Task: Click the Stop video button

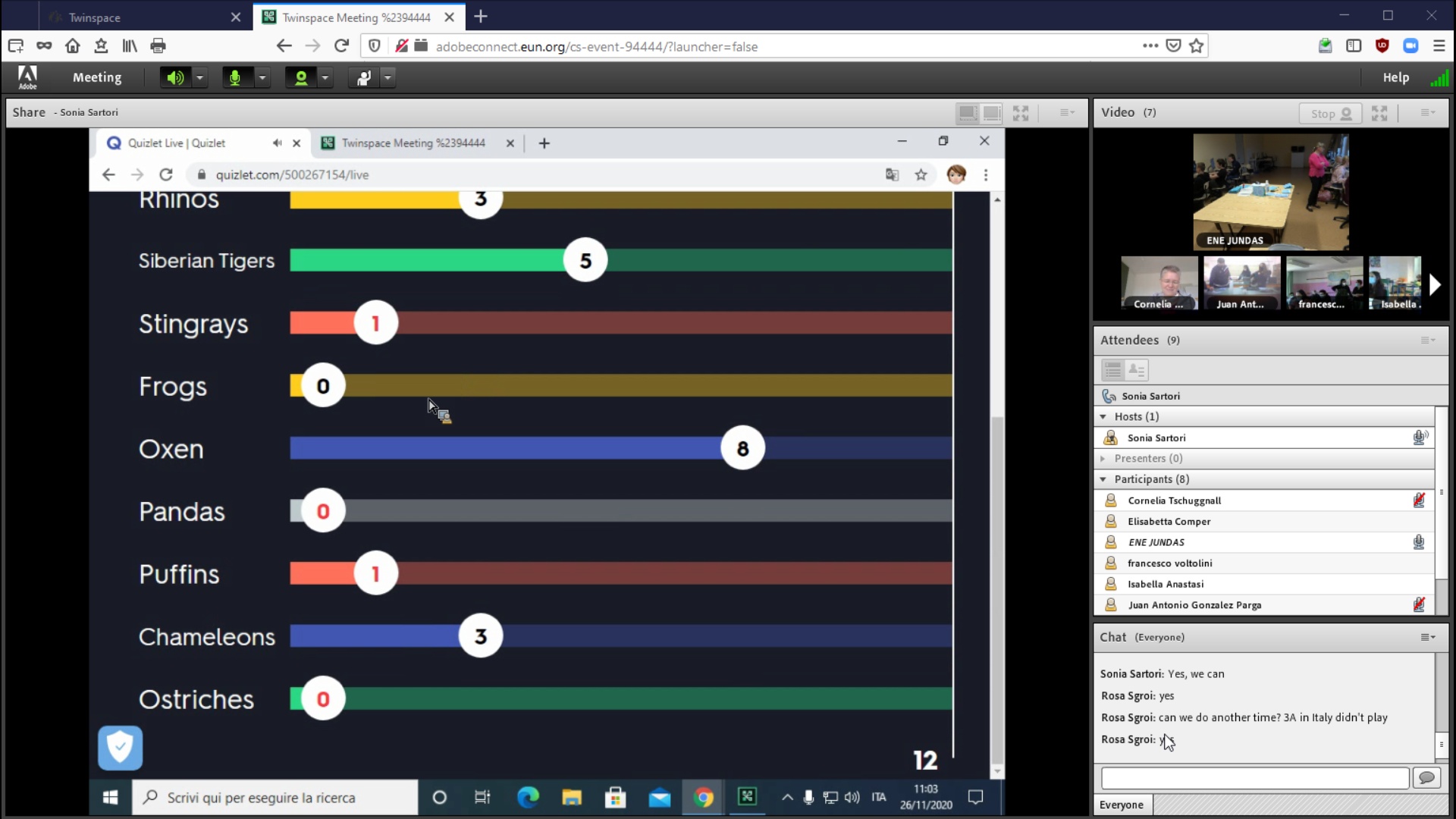Action: tap(1331, 113)
